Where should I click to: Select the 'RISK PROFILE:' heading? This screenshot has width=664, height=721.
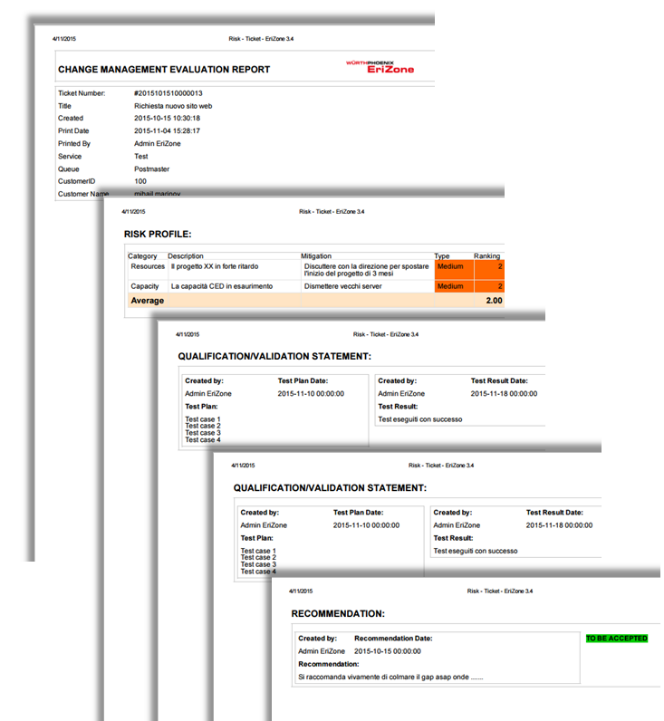coord(158,234)
